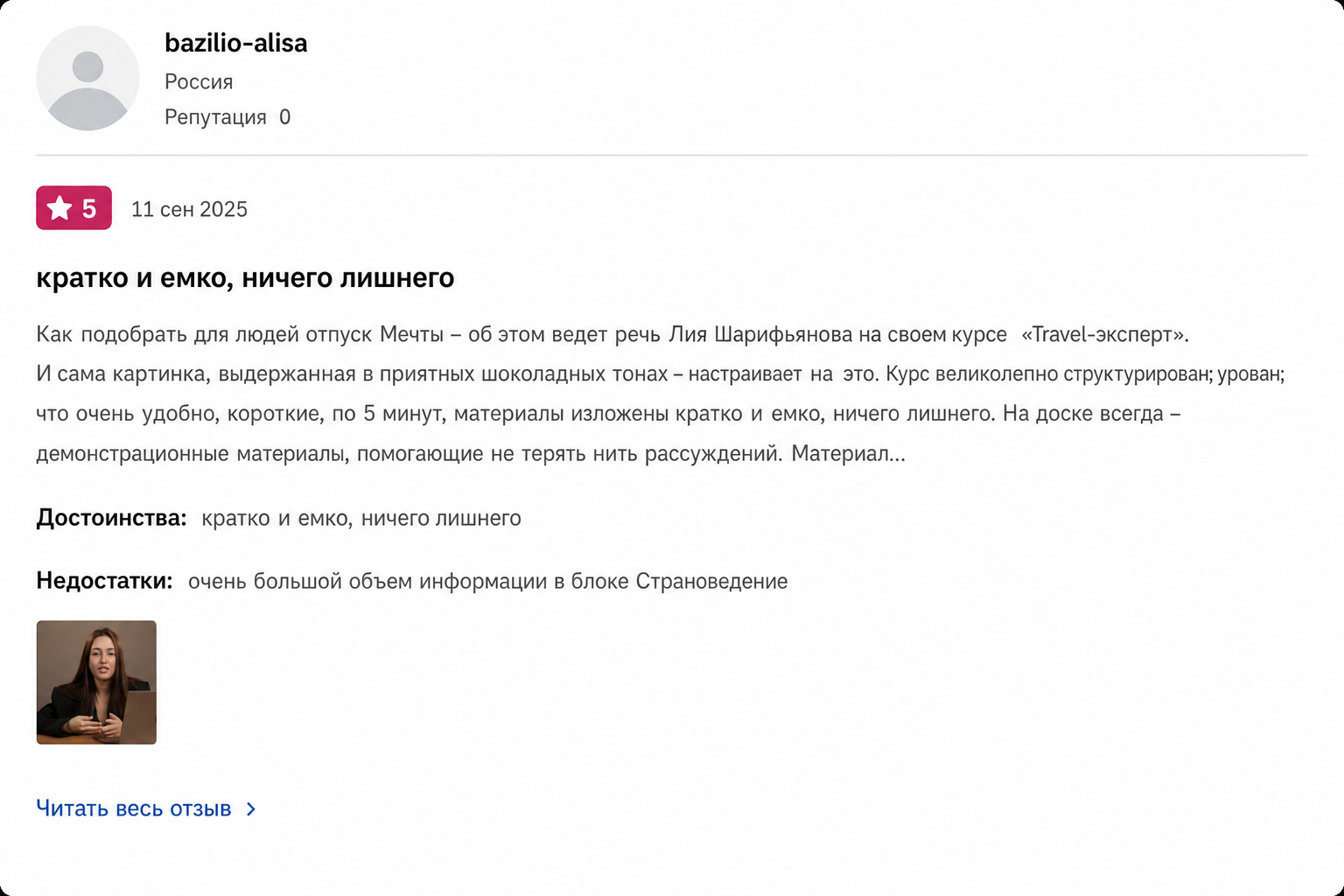Select the review line starting И сама картинка

(x=661, y=374)
